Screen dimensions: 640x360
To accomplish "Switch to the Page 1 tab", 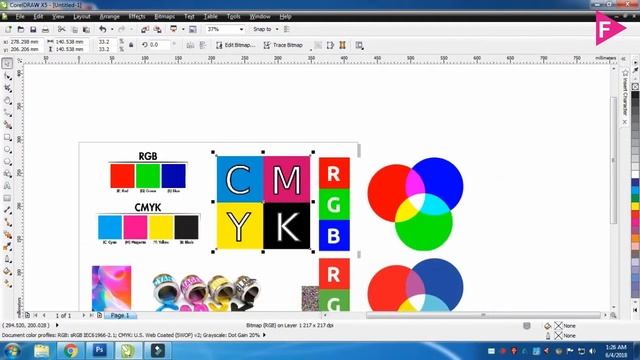I will [x=120, y=316].
